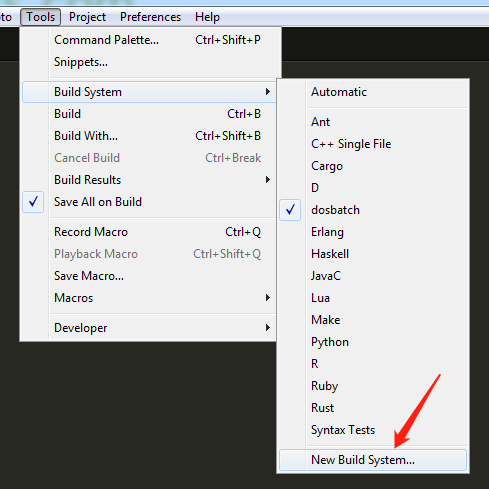Click New Build System... entry
The width and height of the screenshot is (489, 489).
373,460
